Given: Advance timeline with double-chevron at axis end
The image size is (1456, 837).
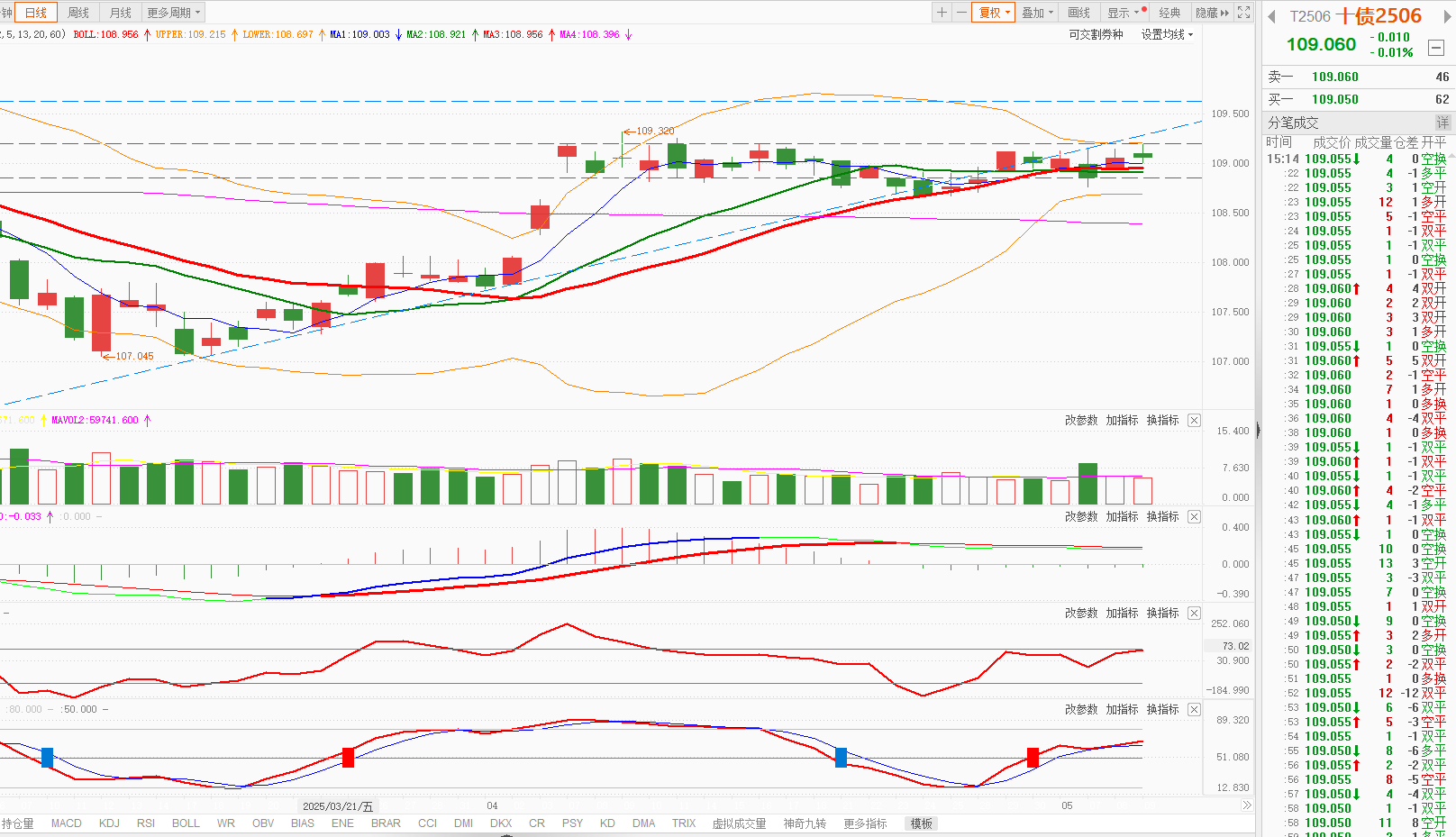Looking at the screenshot, I should pyautogui.click(x=1247, y=805).
